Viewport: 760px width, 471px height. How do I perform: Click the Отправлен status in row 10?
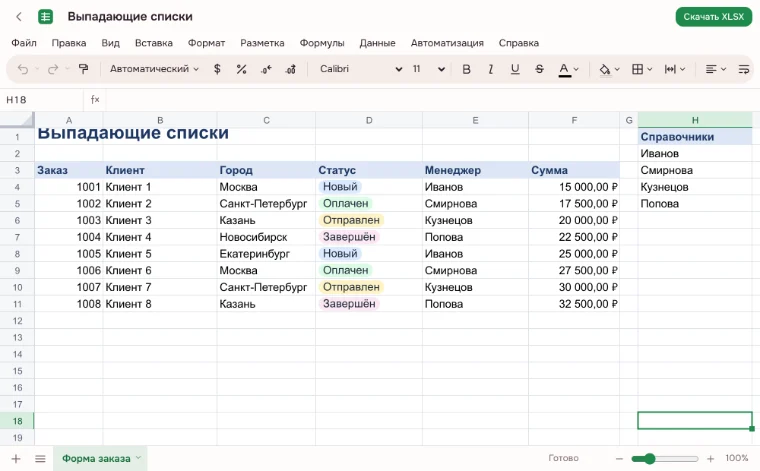351,287
